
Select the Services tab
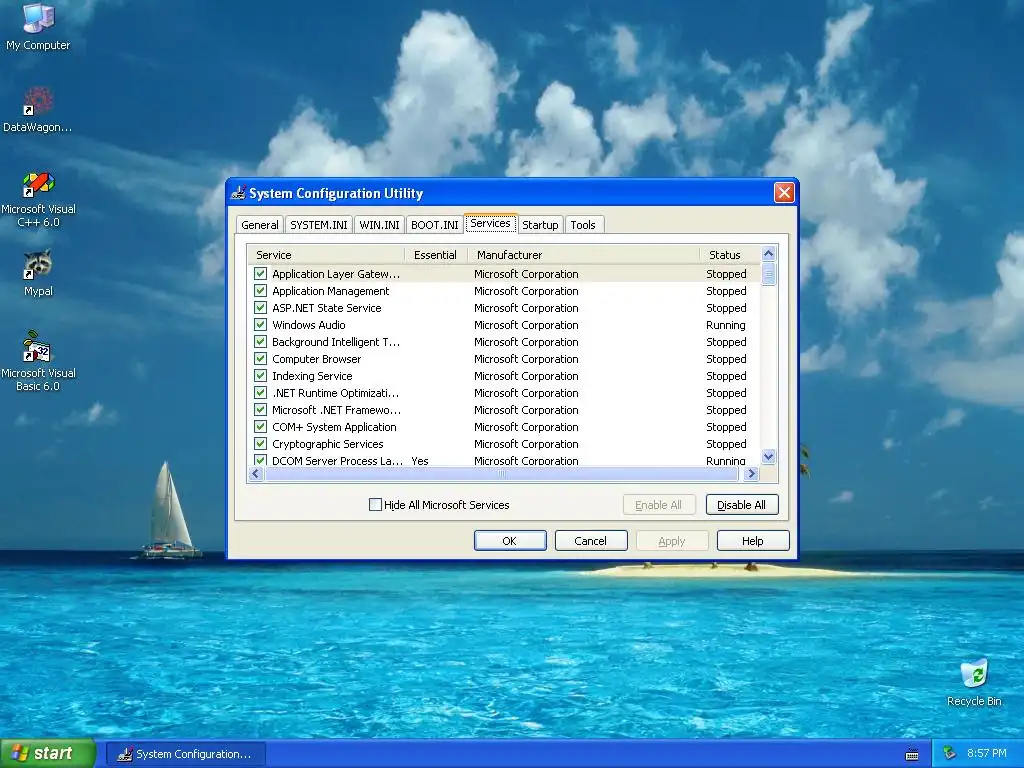tap(490, 223)
